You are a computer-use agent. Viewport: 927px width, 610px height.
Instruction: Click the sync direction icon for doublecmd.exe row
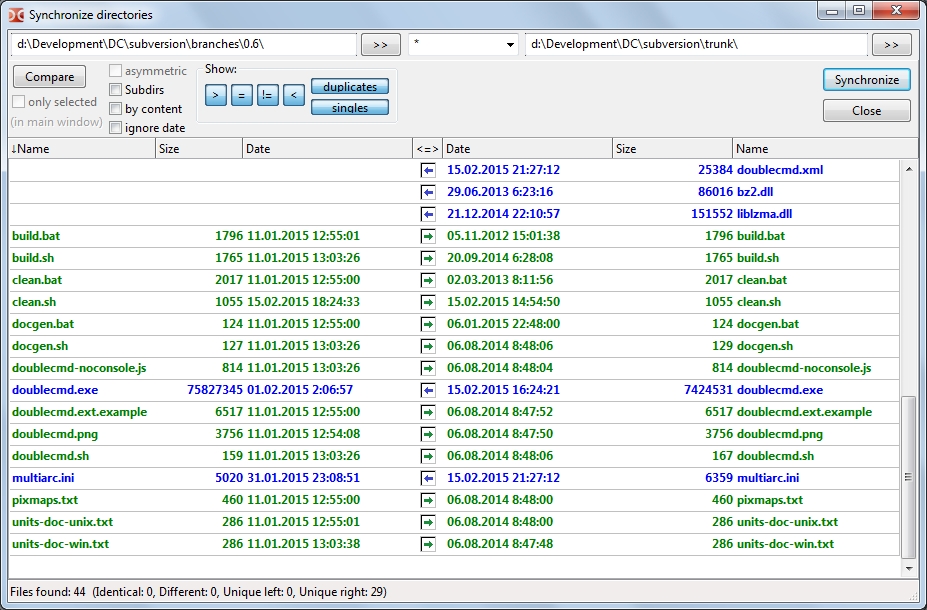pos(428,390)
